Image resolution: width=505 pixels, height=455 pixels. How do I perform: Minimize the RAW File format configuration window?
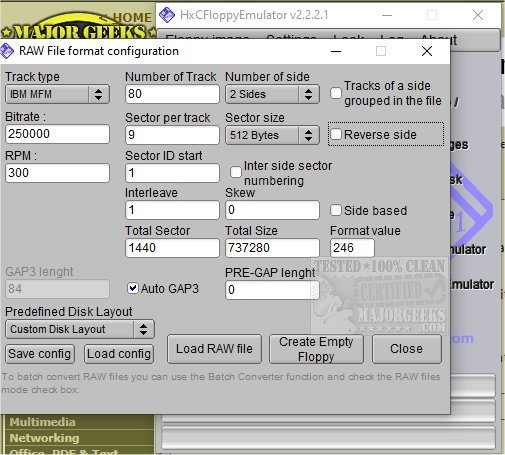[x=336, y=51]
